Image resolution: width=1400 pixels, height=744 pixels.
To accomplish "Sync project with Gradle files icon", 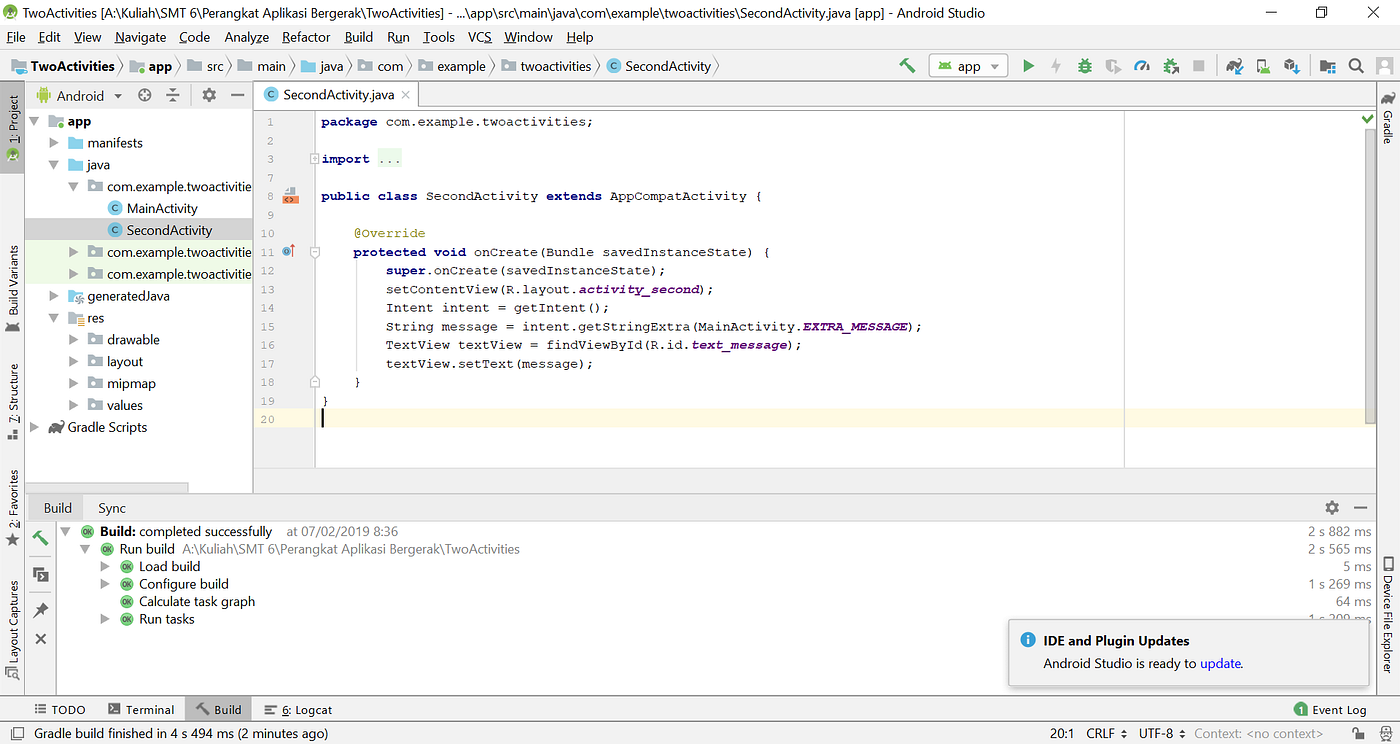I will click(1235, 66).
